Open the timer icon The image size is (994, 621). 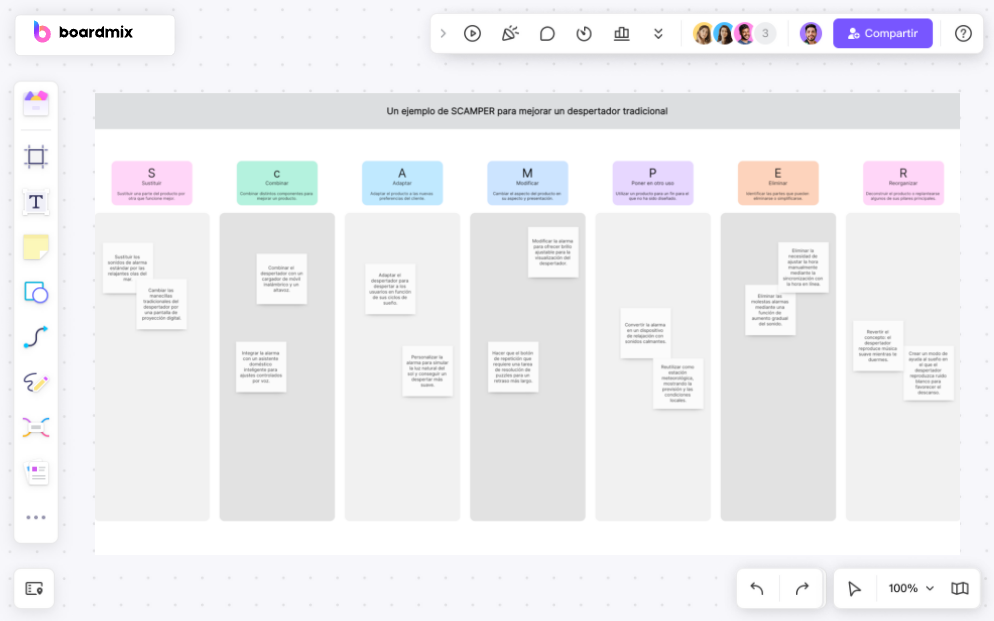(x=584, y=34)
